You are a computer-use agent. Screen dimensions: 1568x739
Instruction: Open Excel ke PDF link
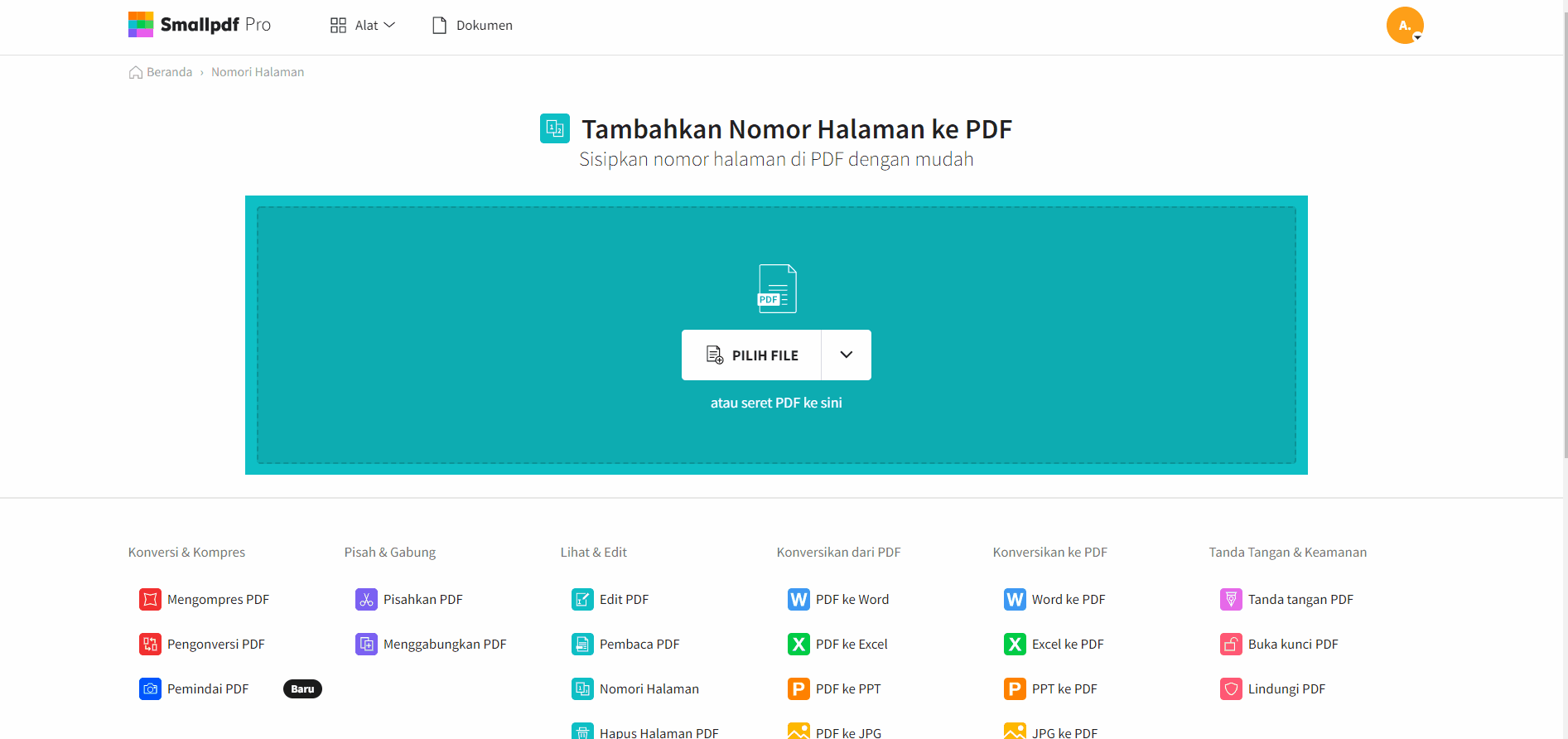point(1068,644)
